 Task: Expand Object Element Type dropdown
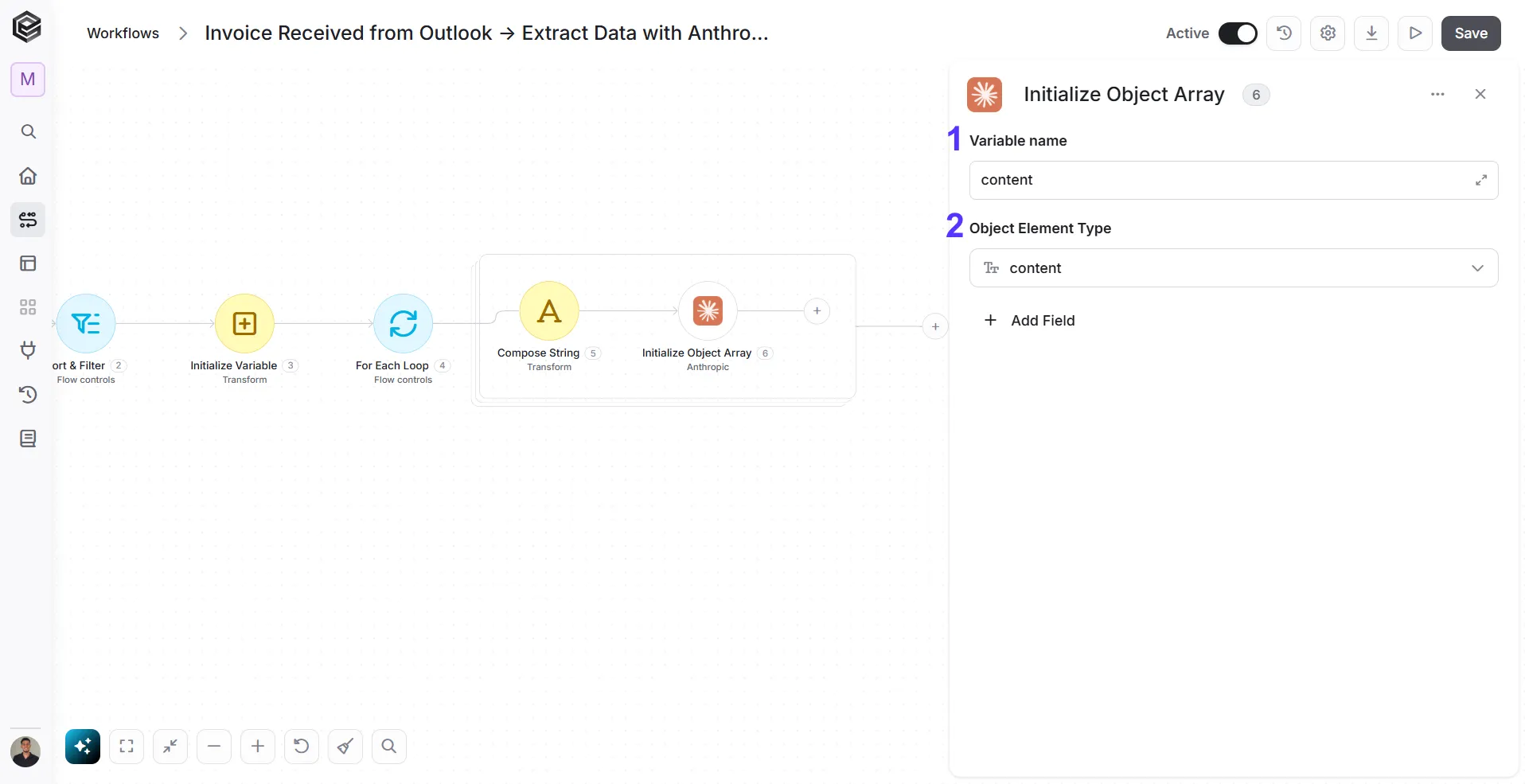[x=1234, y=268]
